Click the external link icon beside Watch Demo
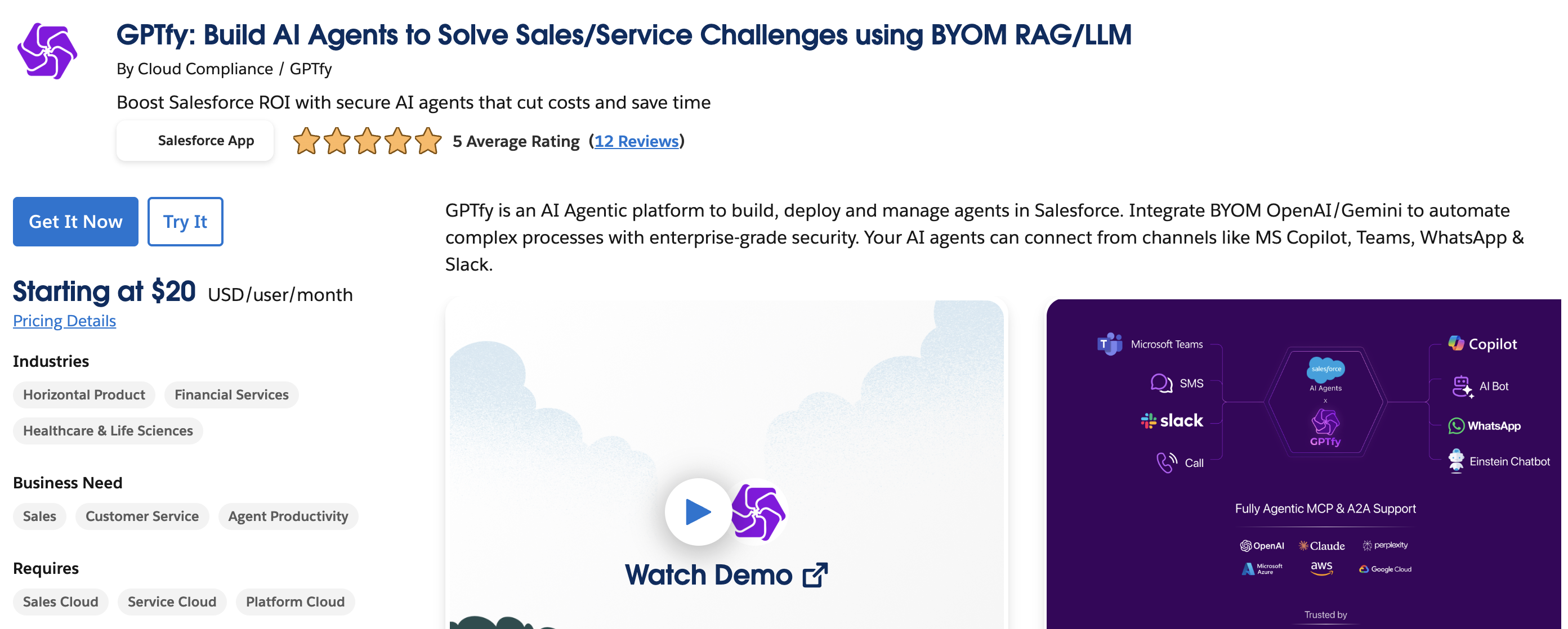 click(x=815, y=575)
